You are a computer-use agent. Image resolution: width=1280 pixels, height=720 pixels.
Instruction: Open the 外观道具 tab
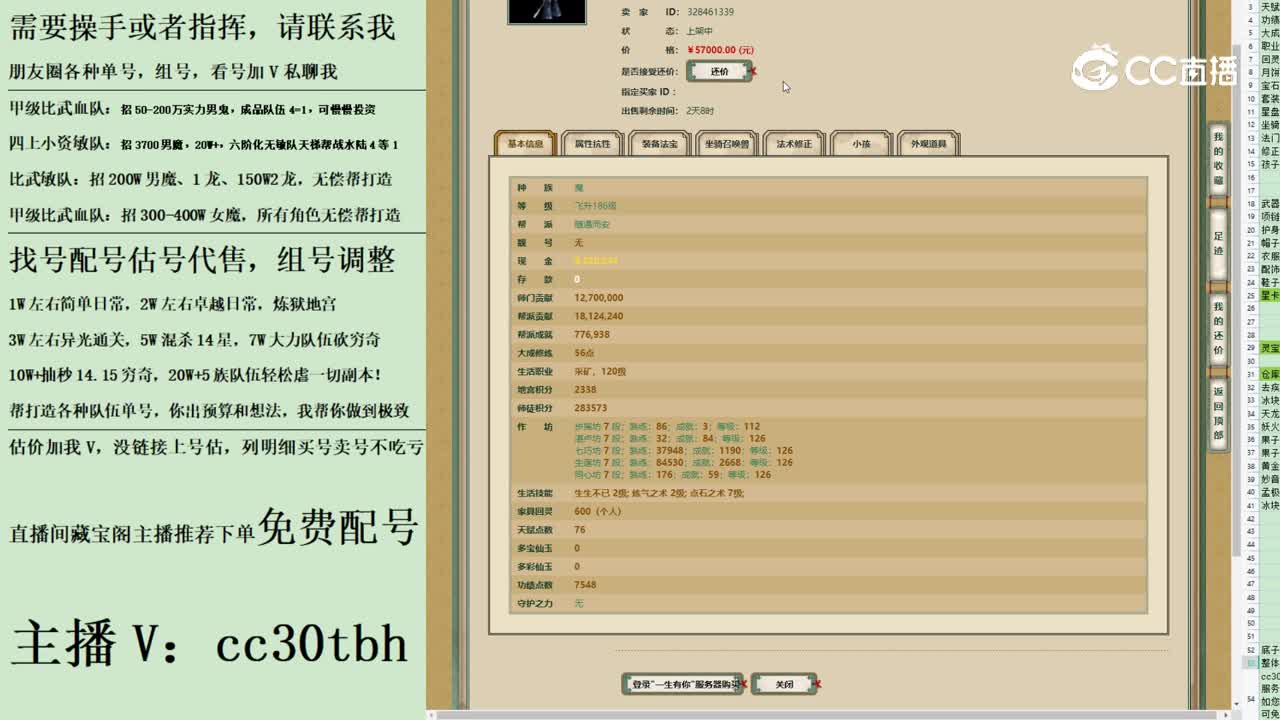click(925, 143)
